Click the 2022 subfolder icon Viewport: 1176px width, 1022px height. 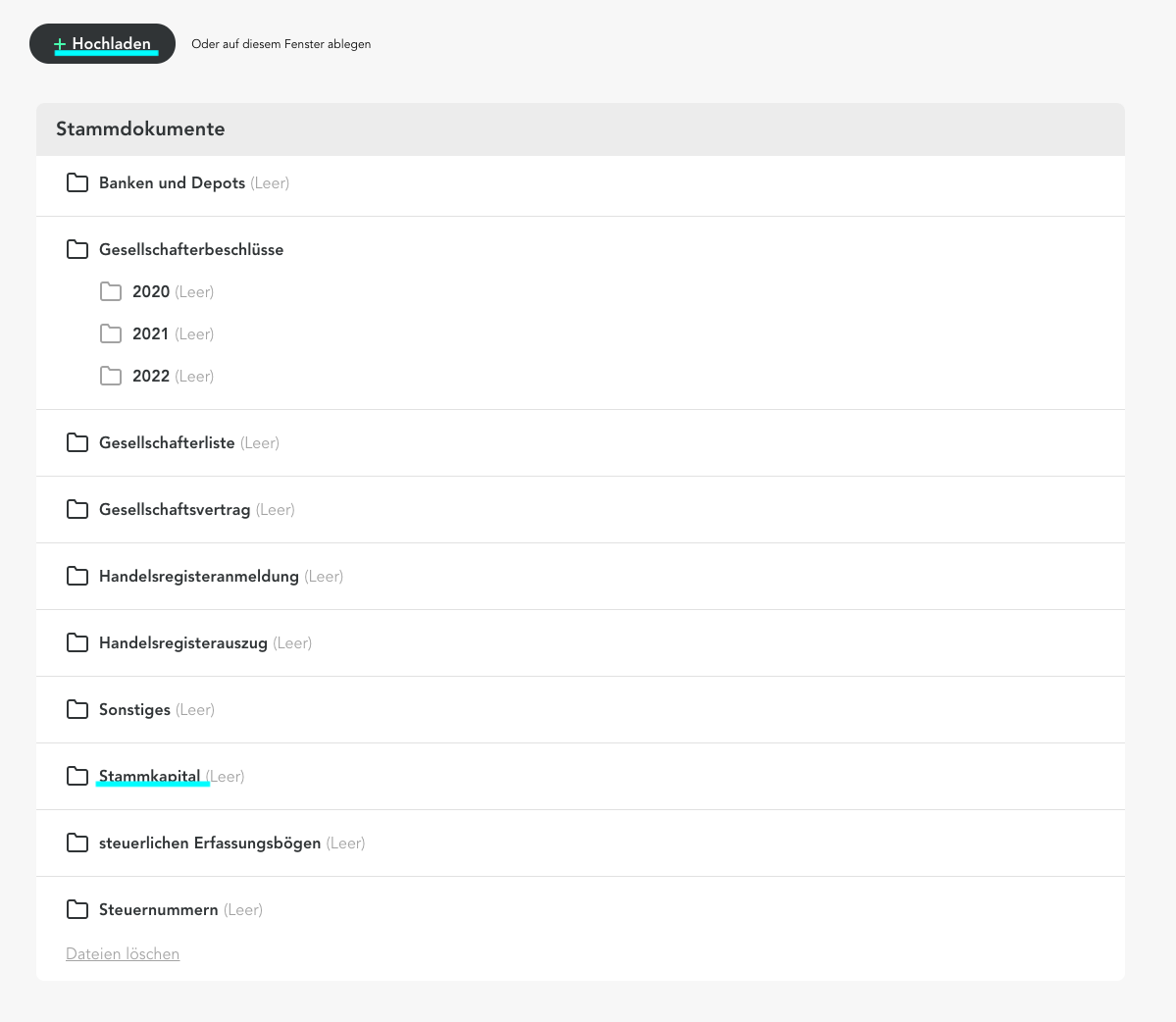coord(111,376)
